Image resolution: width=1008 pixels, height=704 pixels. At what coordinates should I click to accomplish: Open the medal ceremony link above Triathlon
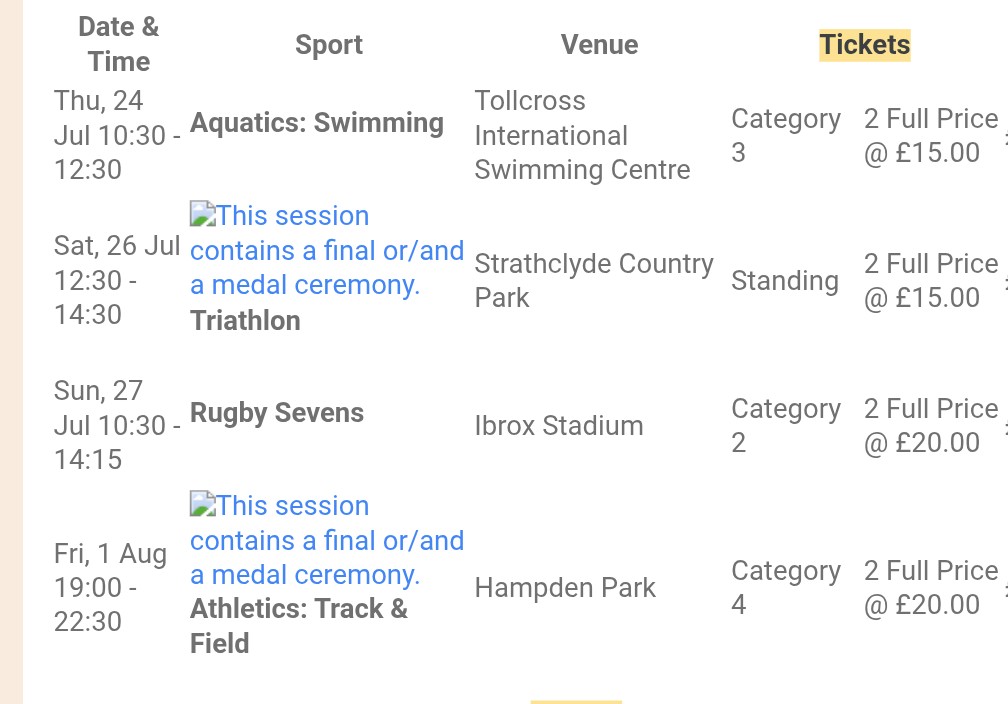click(x=327, y=251)
